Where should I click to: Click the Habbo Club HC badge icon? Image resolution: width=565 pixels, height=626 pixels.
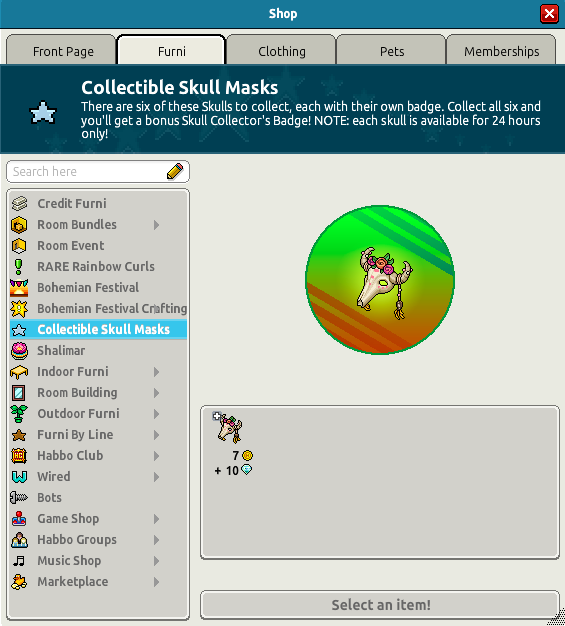tap(19, 456)
